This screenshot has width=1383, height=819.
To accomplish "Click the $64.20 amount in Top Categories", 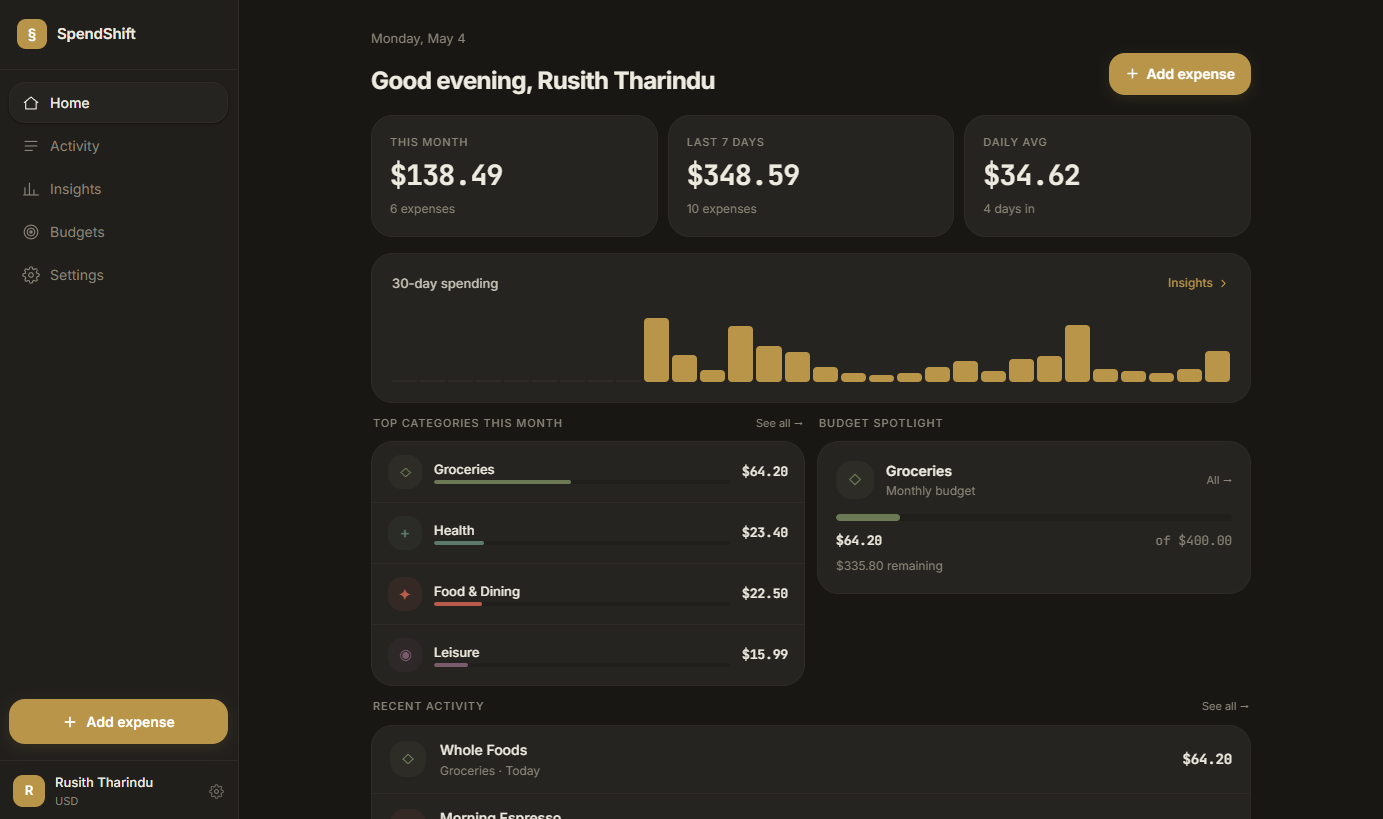I will coord(765,471).
